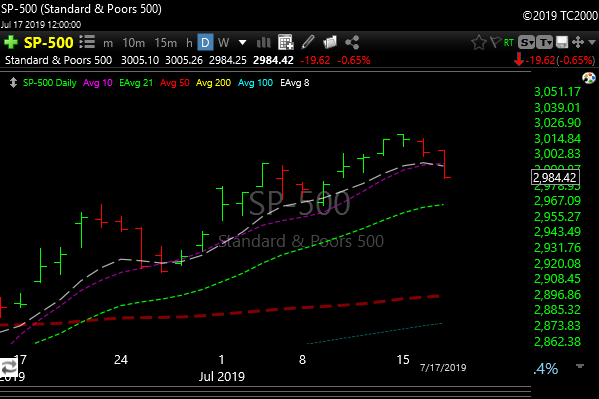The width and height of the screenshot is (599, 399).
Task: Expand the small arrow beside .4%
Action: (x=580, y=366)
